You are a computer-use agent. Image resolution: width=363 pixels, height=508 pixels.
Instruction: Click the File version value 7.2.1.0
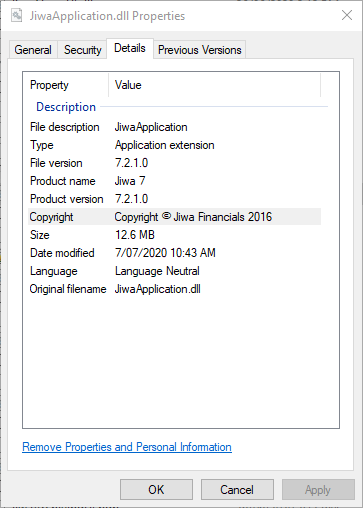click(131, 163)
